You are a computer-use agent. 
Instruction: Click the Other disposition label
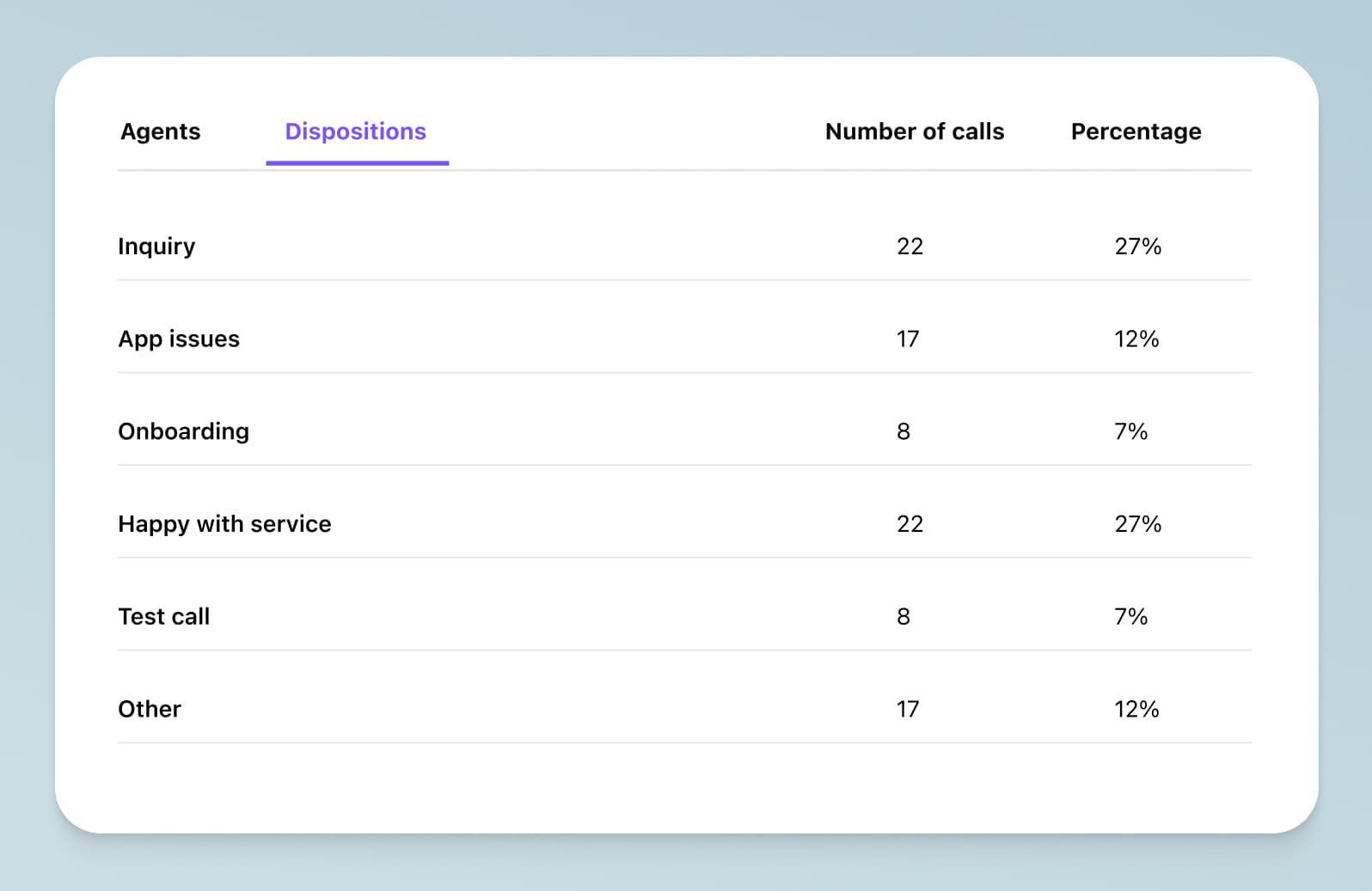150,709
